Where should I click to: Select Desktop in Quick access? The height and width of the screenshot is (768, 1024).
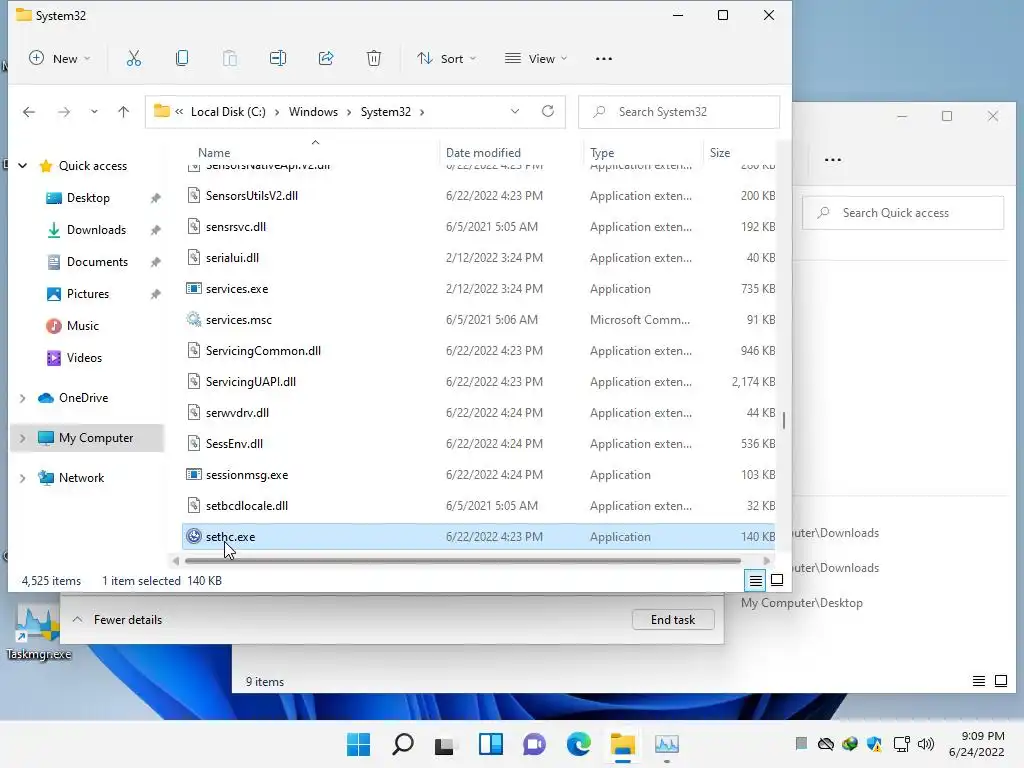pos(88,198)
